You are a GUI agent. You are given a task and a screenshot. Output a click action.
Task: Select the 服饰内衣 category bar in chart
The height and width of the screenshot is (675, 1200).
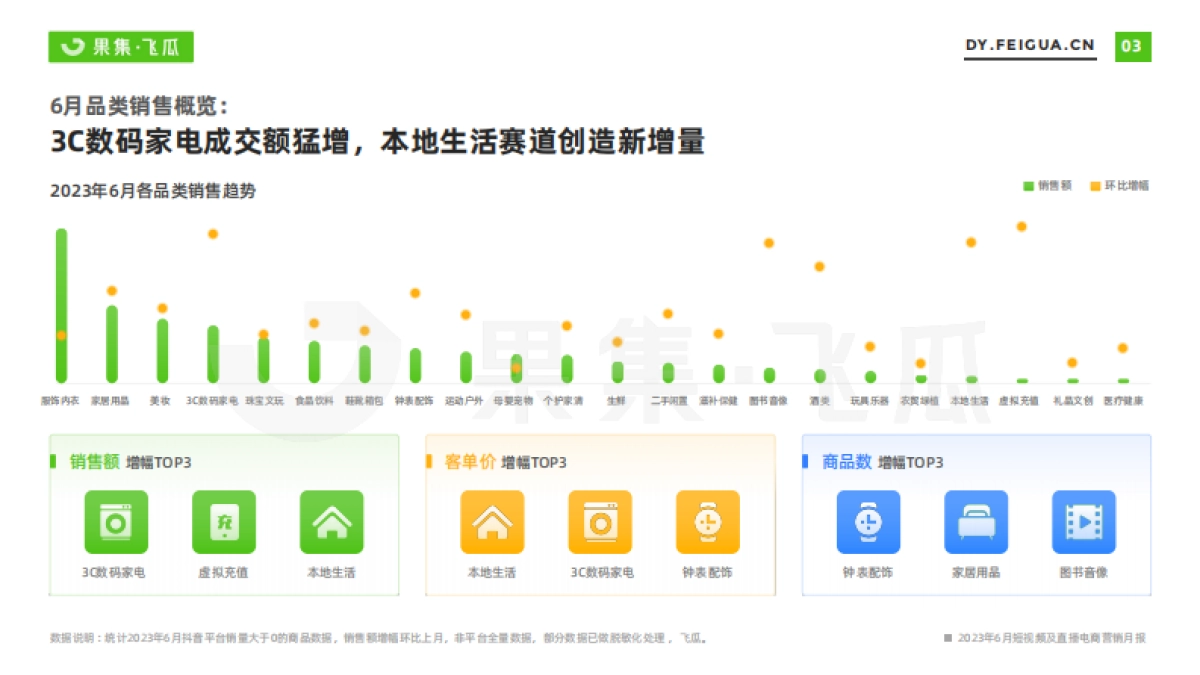tap(62, 305)
